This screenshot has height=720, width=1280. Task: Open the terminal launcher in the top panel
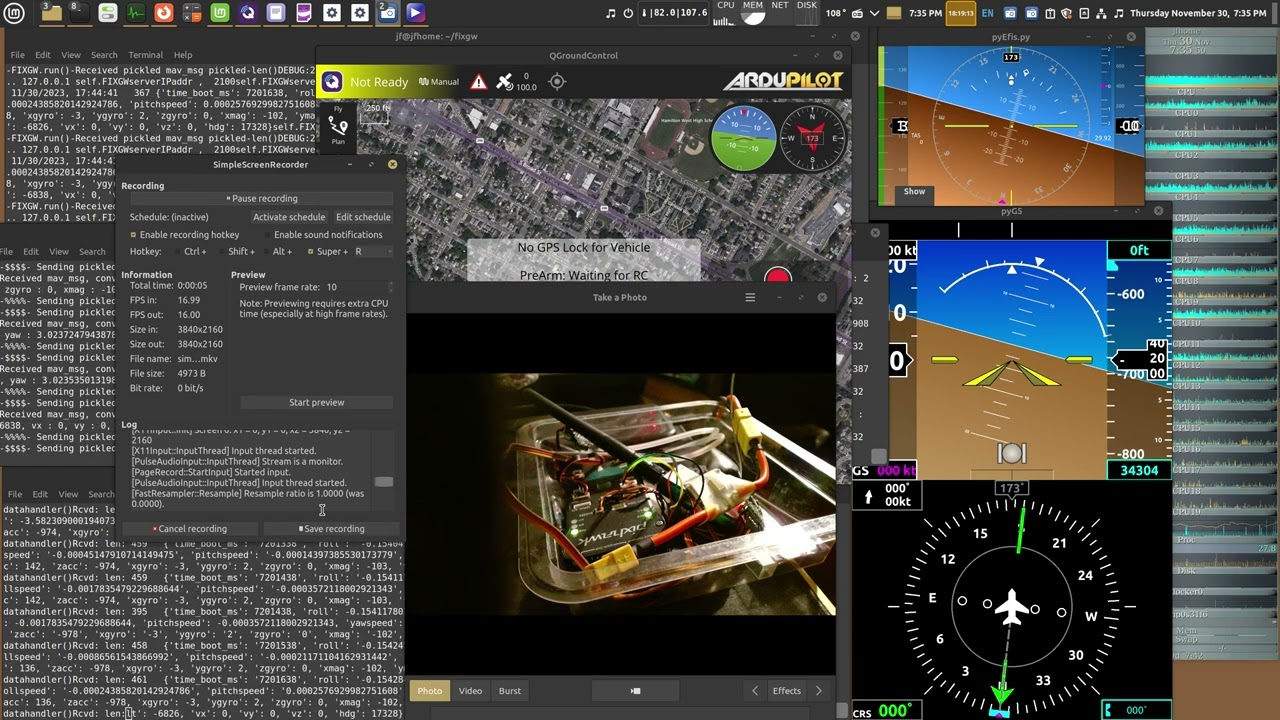[79, 13]
